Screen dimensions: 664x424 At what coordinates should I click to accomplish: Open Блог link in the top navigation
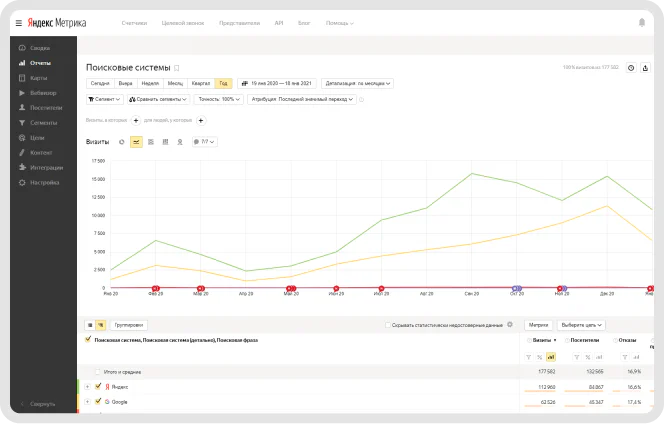pos(304,23)
